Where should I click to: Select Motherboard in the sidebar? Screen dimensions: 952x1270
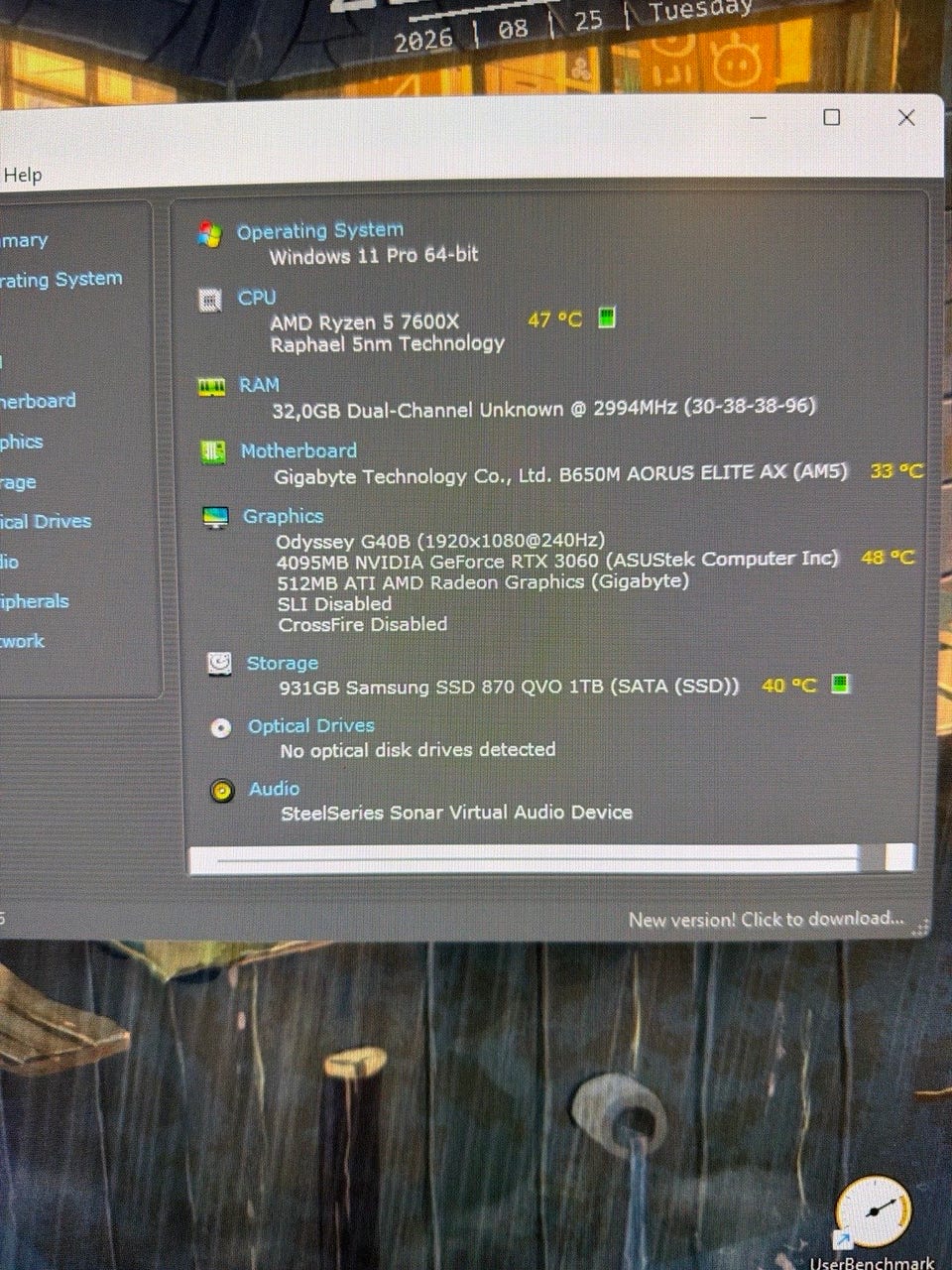coord(38,401)
